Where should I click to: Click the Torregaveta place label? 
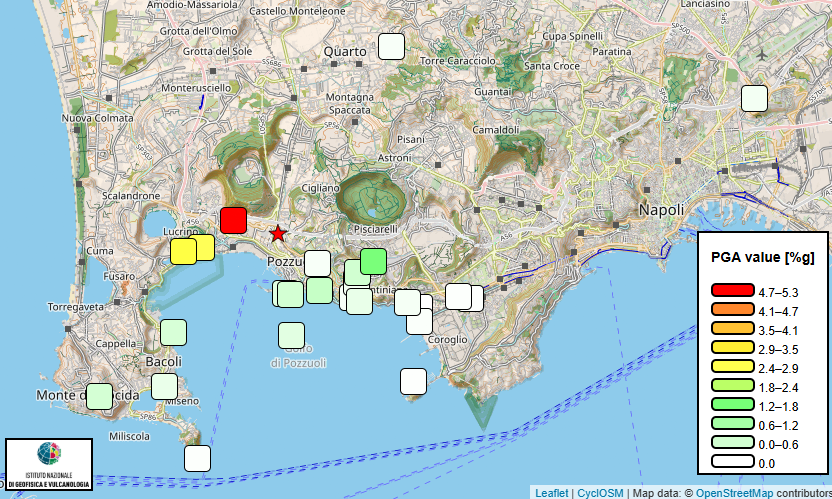click(76, 307)
